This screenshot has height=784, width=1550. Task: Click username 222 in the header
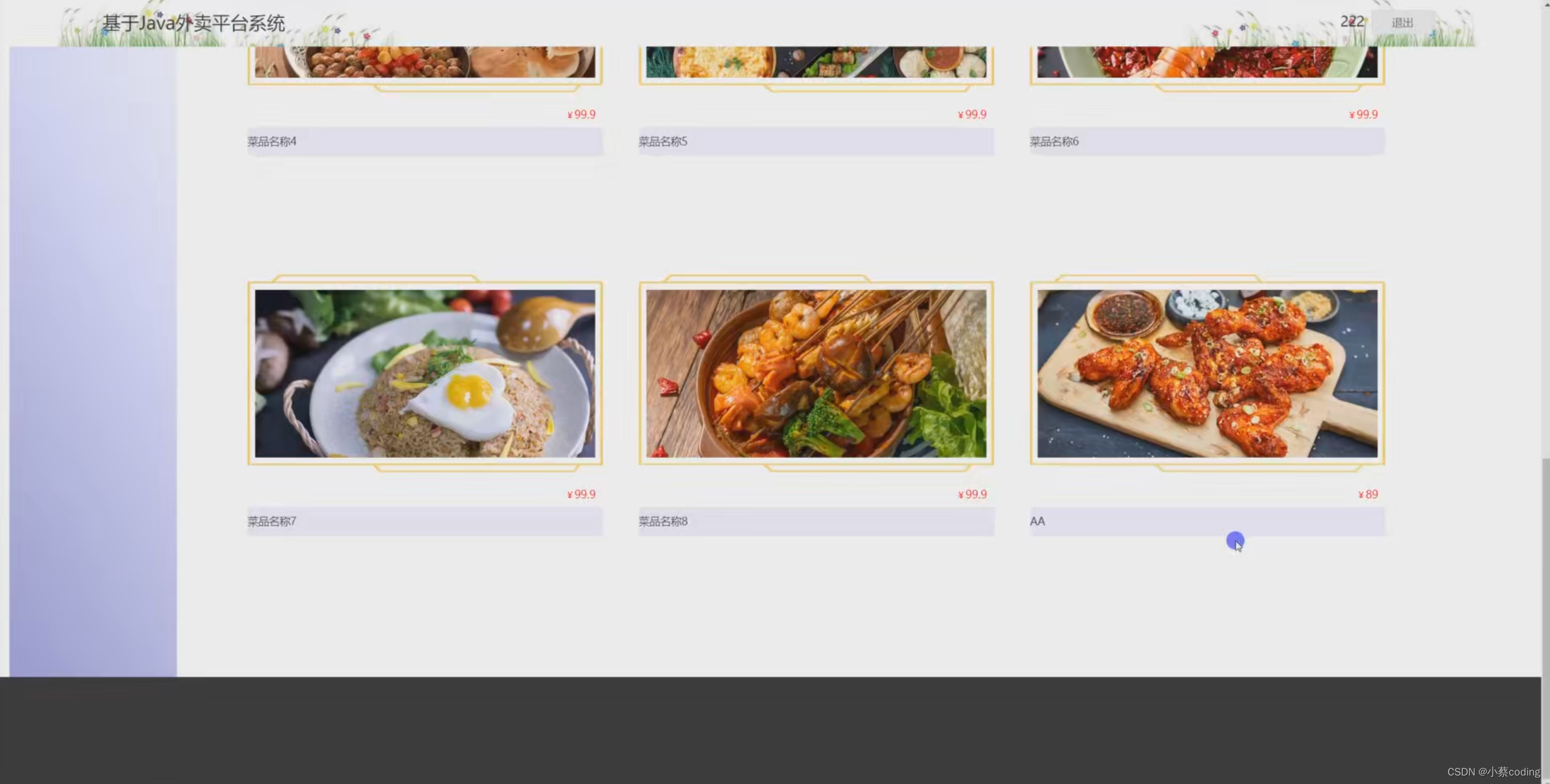1352,22
